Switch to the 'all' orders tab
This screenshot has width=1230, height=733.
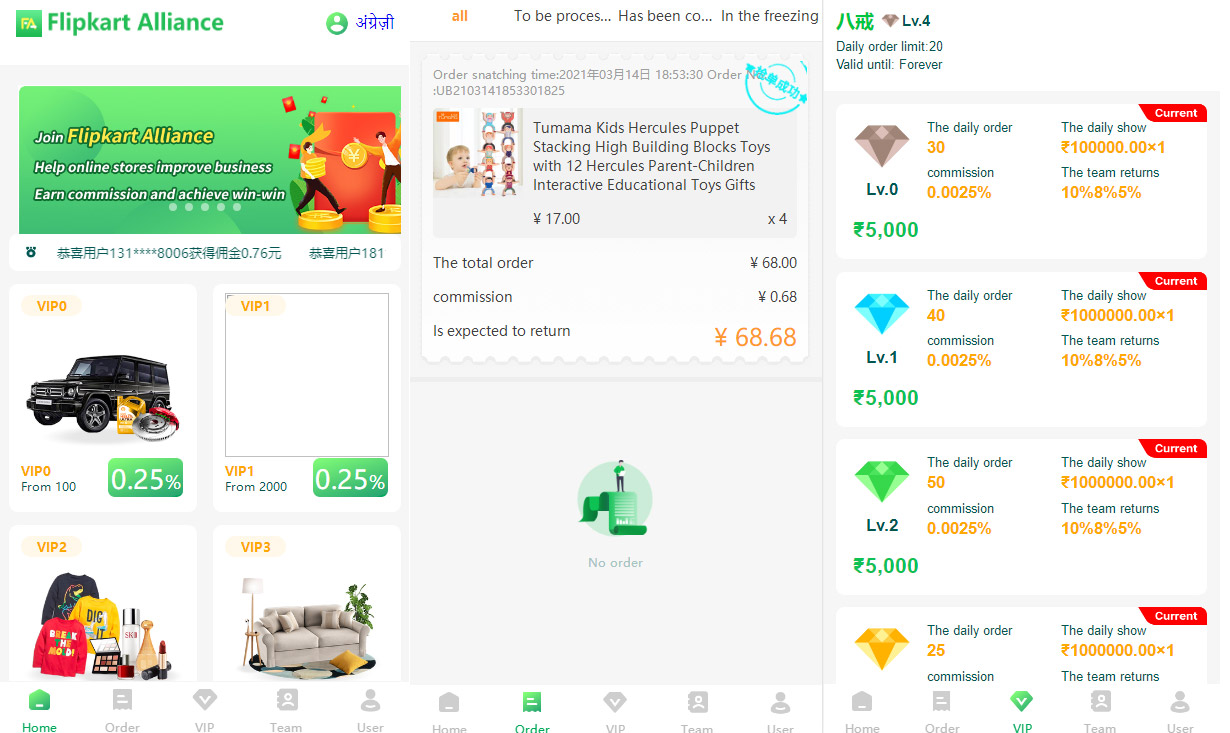460,16
